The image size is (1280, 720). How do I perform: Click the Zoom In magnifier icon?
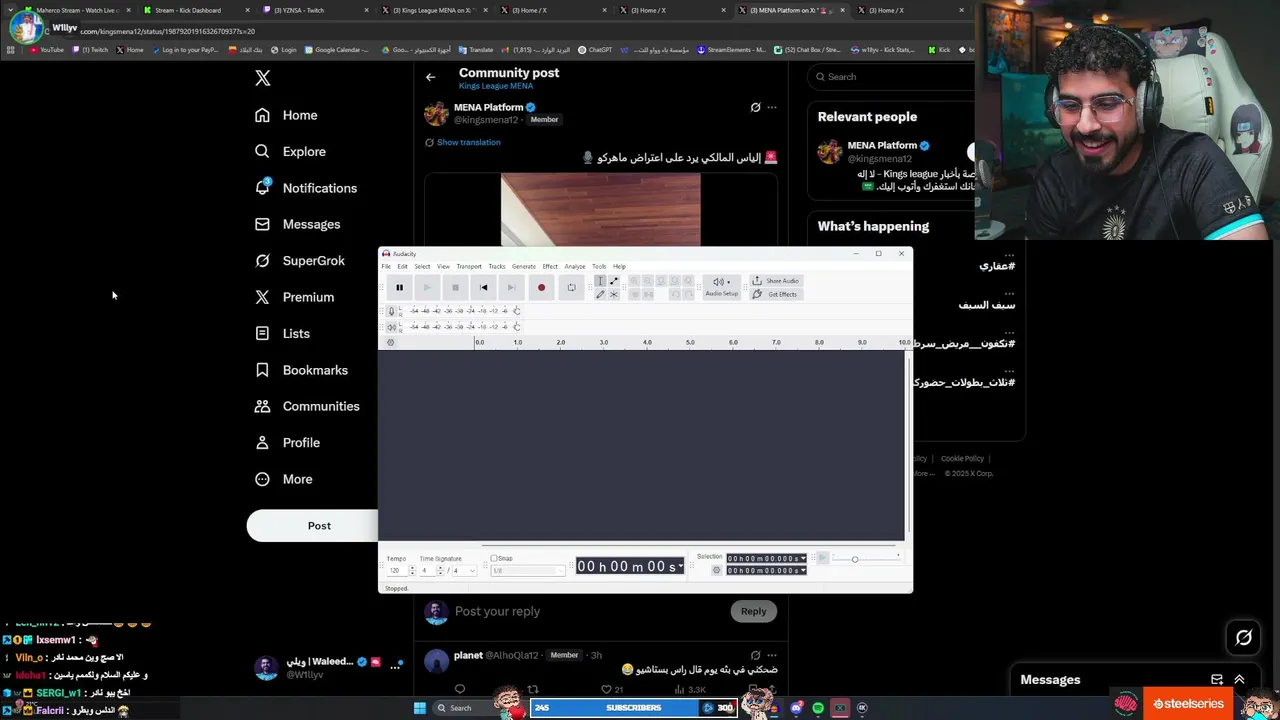tap(634, 281)
